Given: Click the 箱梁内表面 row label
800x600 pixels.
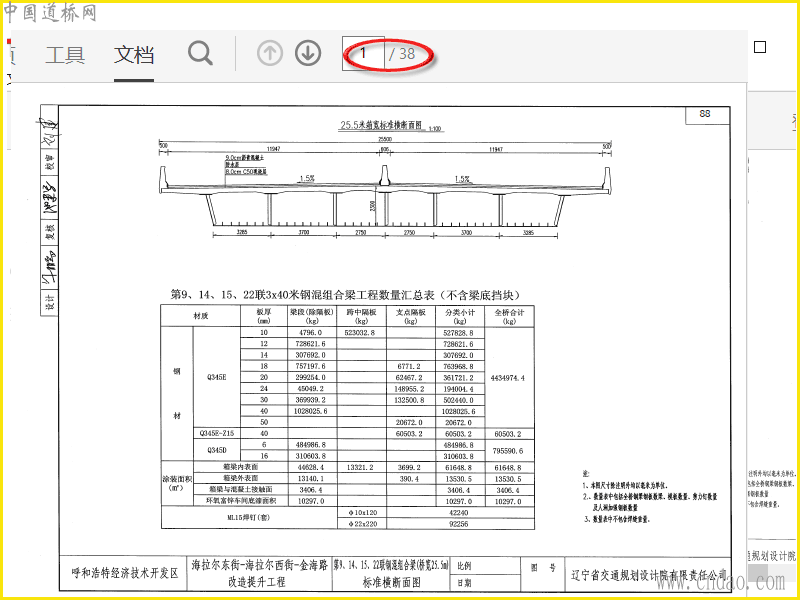Looking at the screenshot, I should point(240,467).
